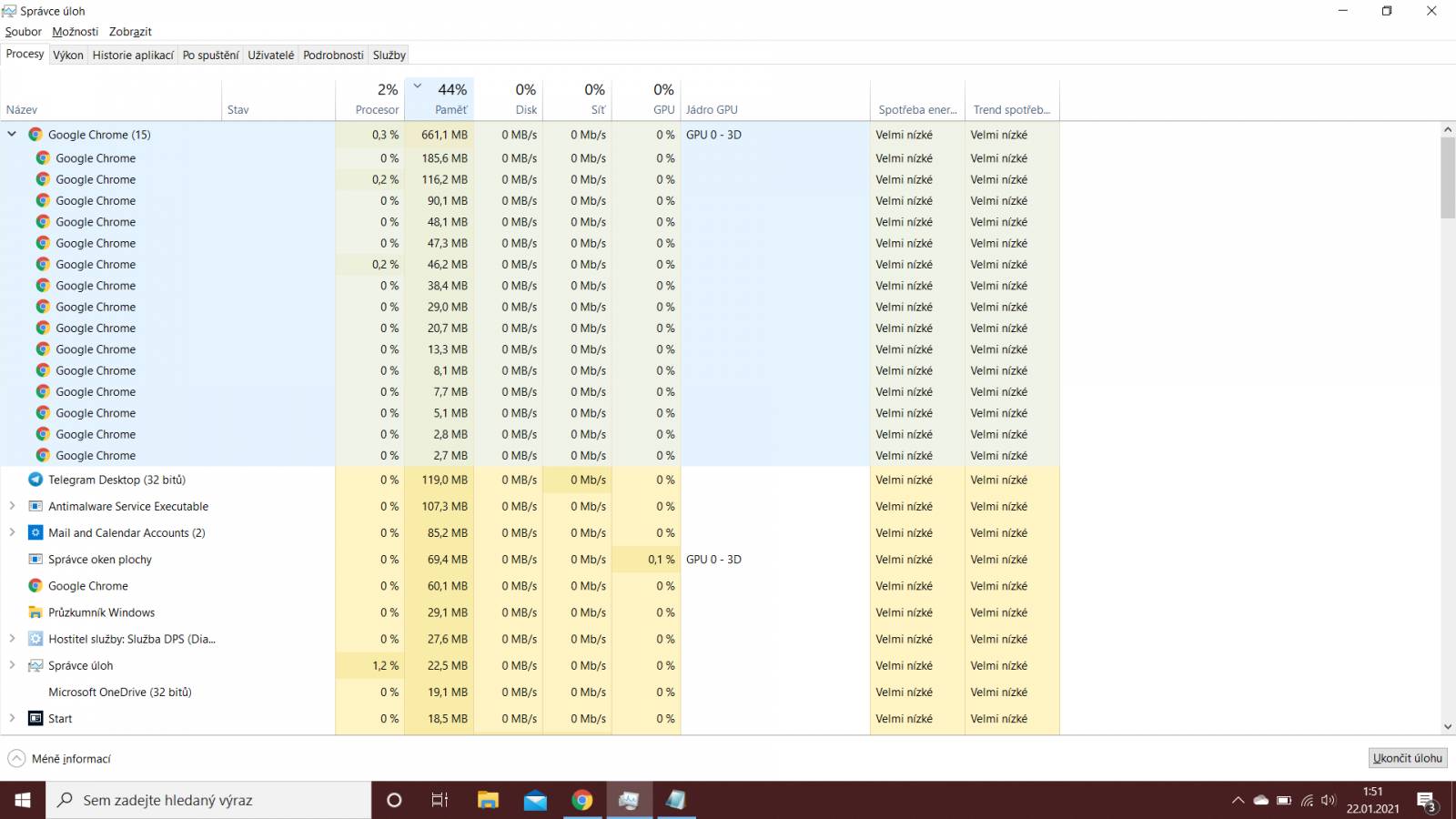Sort by Trend spotřeby column header

tap(1012, 100)
